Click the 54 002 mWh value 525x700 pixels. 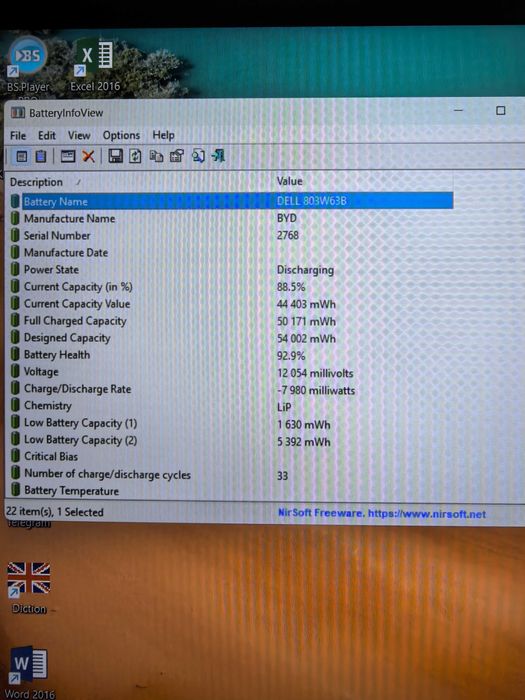(x=306, y=338)
